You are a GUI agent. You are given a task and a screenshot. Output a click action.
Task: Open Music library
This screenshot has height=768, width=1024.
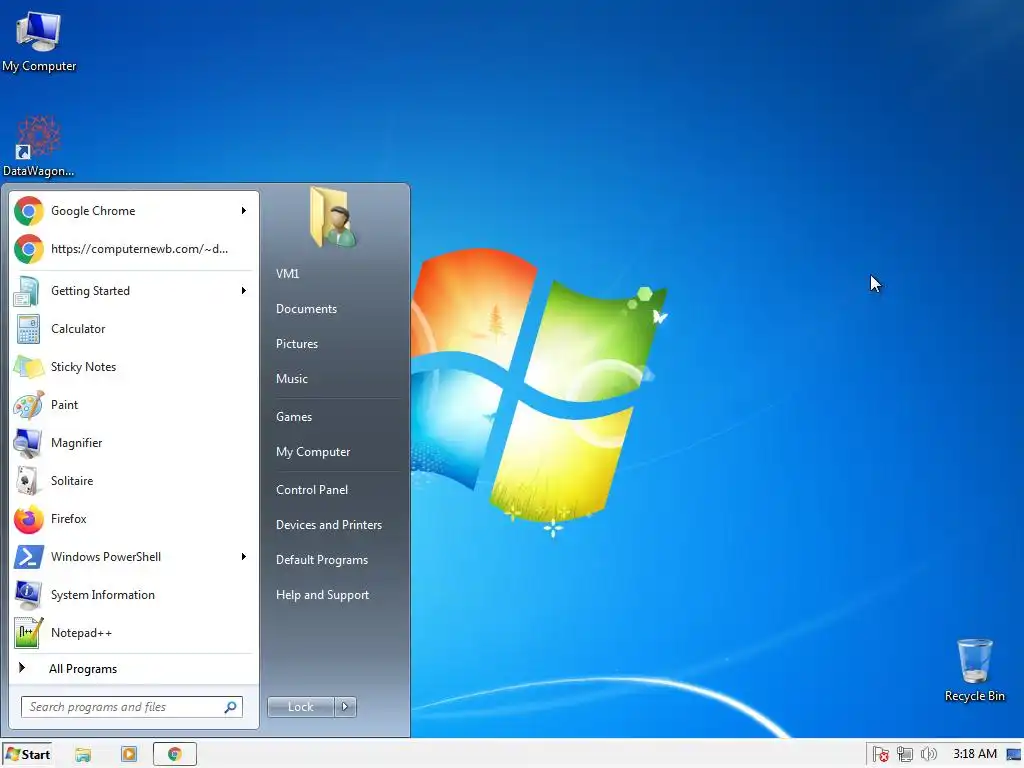tap(291, 379)
